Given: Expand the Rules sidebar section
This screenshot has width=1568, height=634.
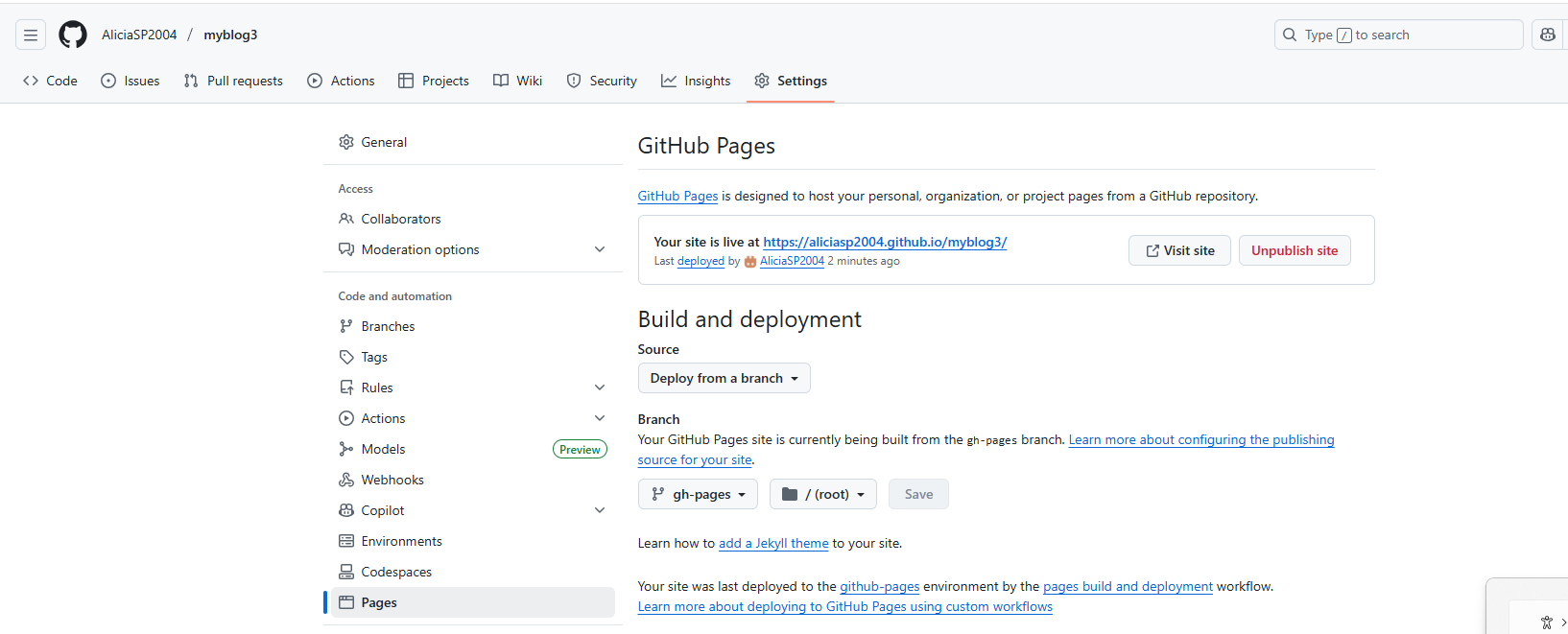Looking at the screenshot, I should point(600,387).
